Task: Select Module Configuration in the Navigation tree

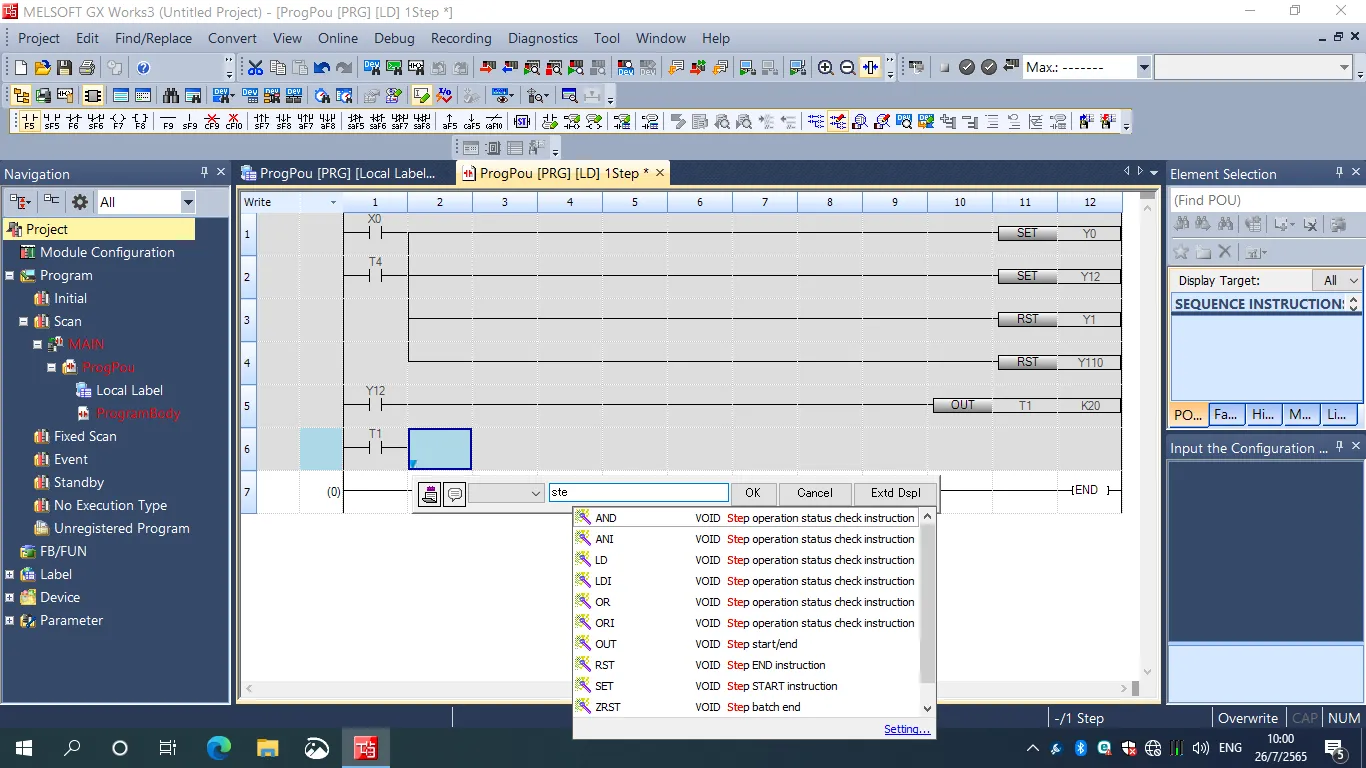Action: [x=98, y=252]
